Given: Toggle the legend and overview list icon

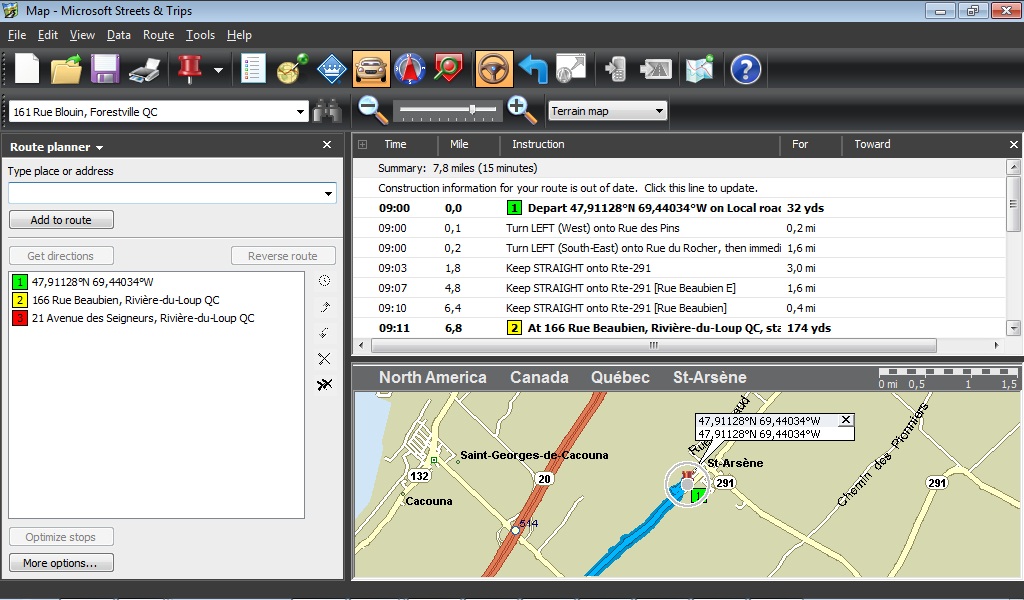Looking at the screenshot, I should [x=253, y=69].
